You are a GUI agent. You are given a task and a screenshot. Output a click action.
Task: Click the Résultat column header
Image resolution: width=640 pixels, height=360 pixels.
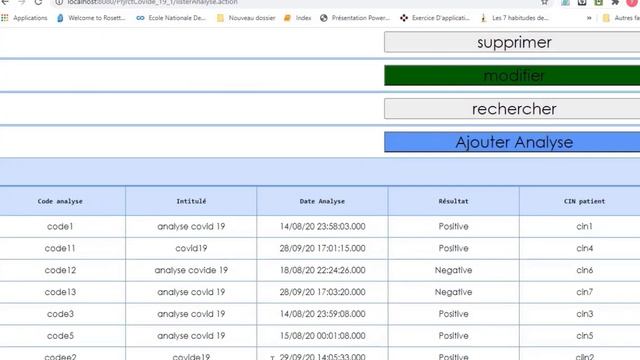coord(453,201)
